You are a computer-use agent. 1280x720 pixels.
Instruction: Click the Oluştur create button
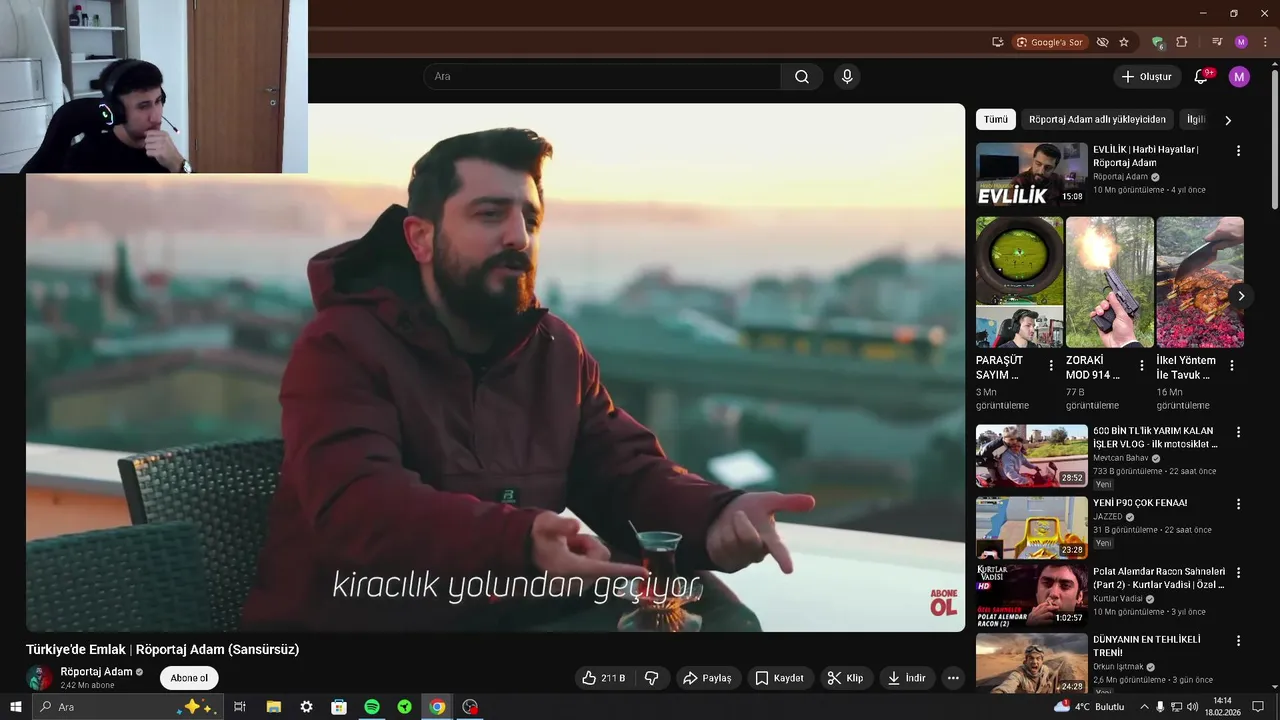pos(1146,77)
